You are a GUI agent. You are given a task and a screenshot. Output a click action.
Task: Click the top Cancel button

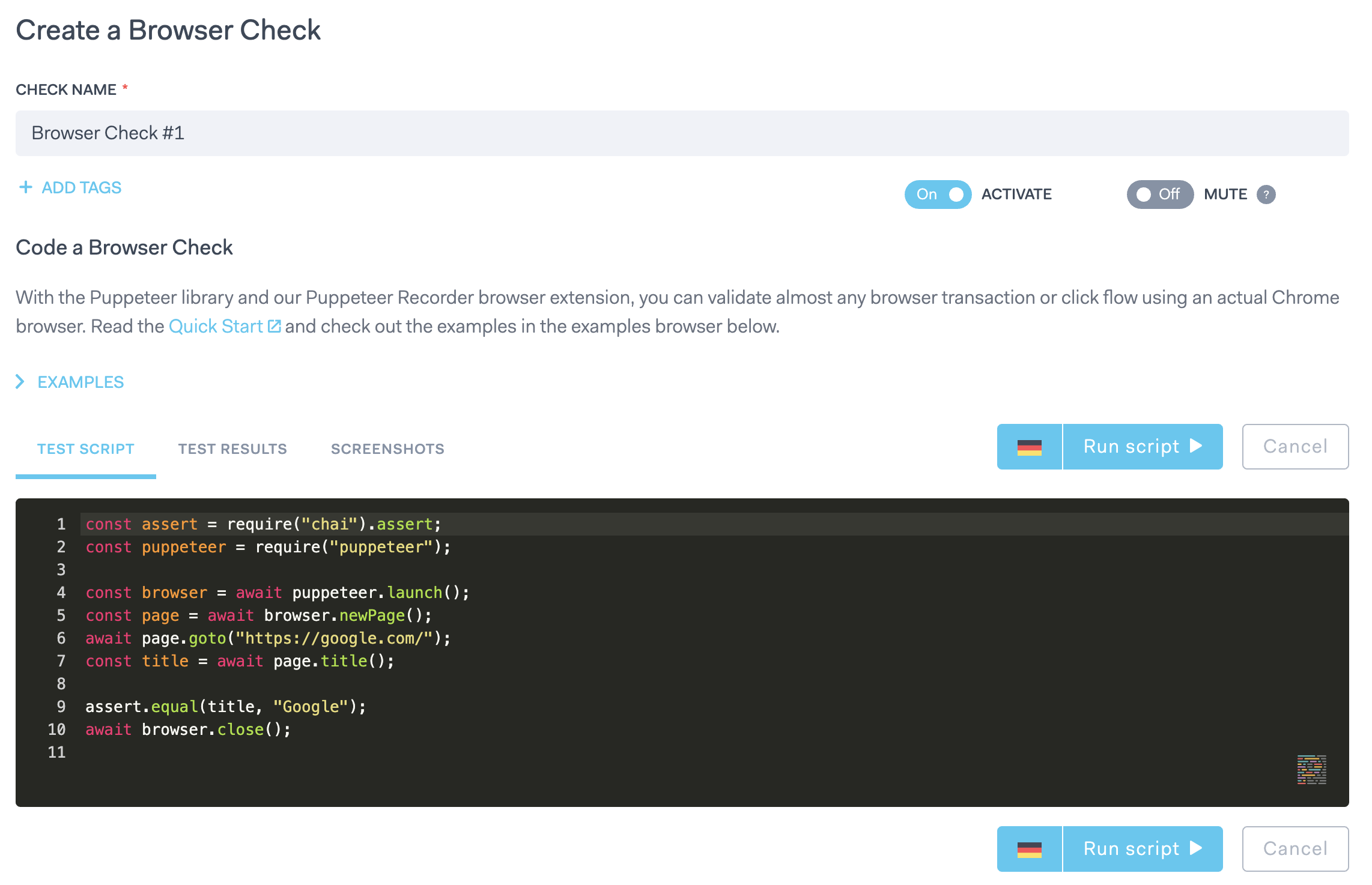tap(1295, 446)
